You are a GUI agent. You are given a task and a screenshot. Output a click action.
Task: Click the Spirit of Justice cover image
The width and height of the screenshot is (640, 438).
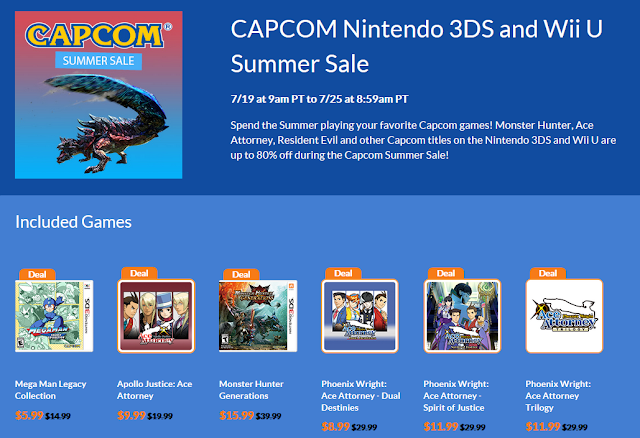[462, 316]
